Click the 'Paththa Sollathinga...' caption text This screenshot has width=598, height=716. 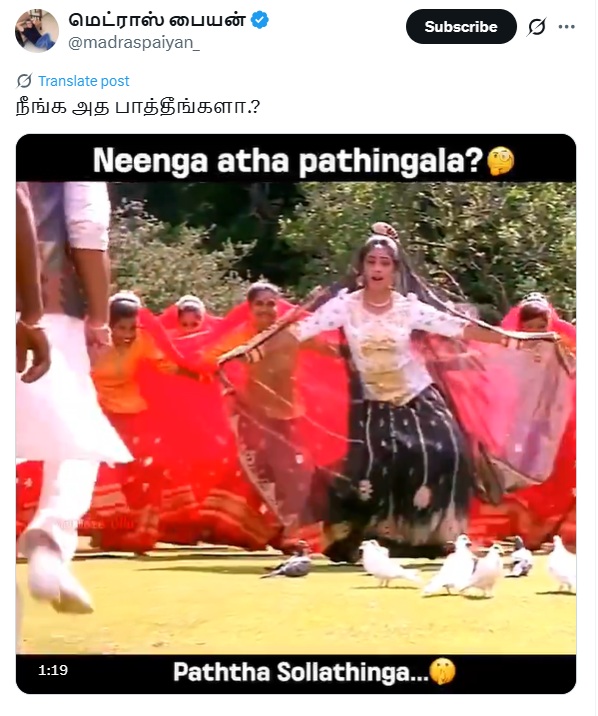pyautogui.click(x=301, y=672)
